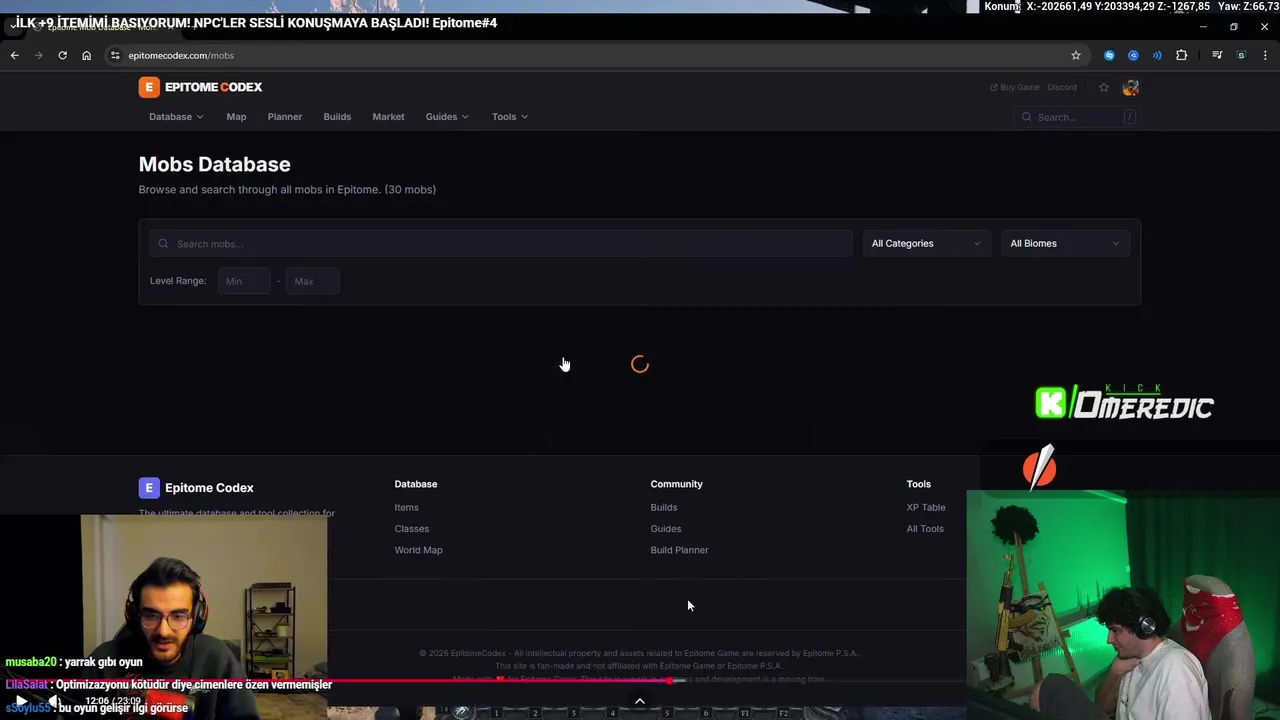1280x720 pixels.
Task: Open the Chrome three-dot menu
Action: pos(1266,55)
